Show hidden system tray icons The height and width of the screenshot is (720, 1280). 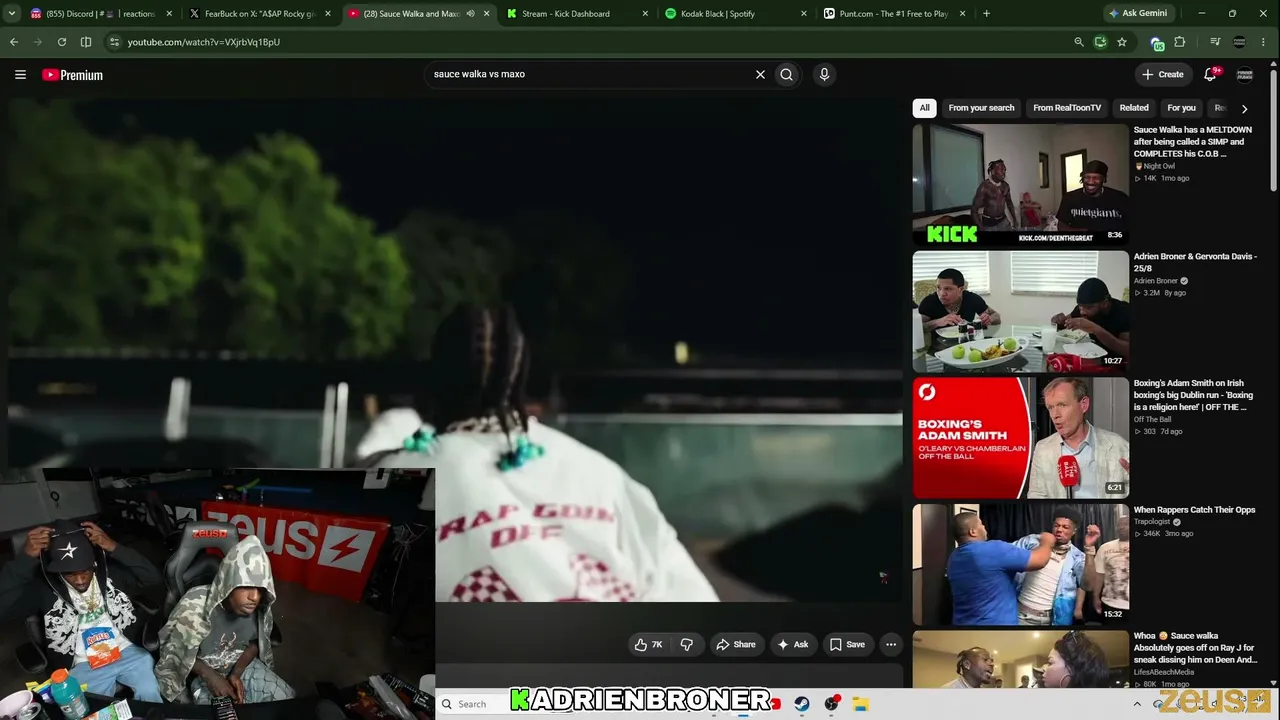pos(1137,704)
